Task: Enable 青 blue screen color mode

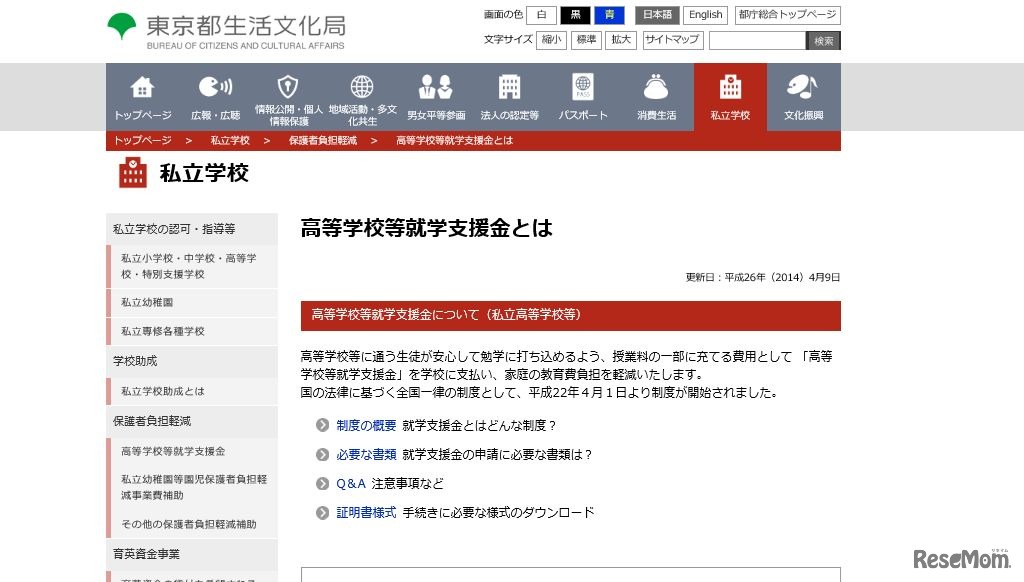Action: pyautogui.click(x=610, y=15)
